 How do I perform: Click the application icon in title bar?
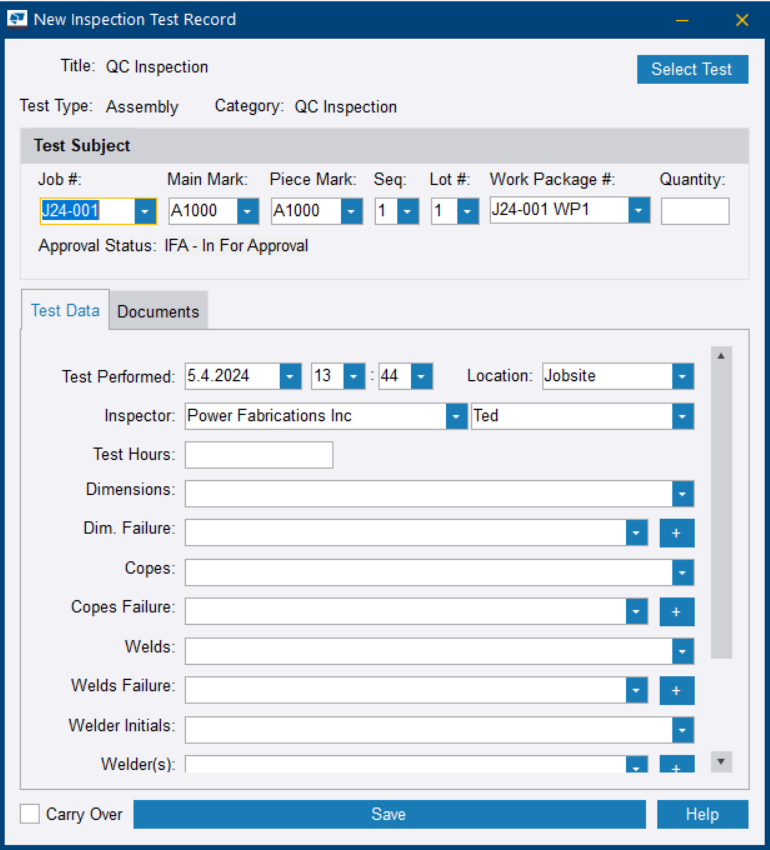coord(18,19)
